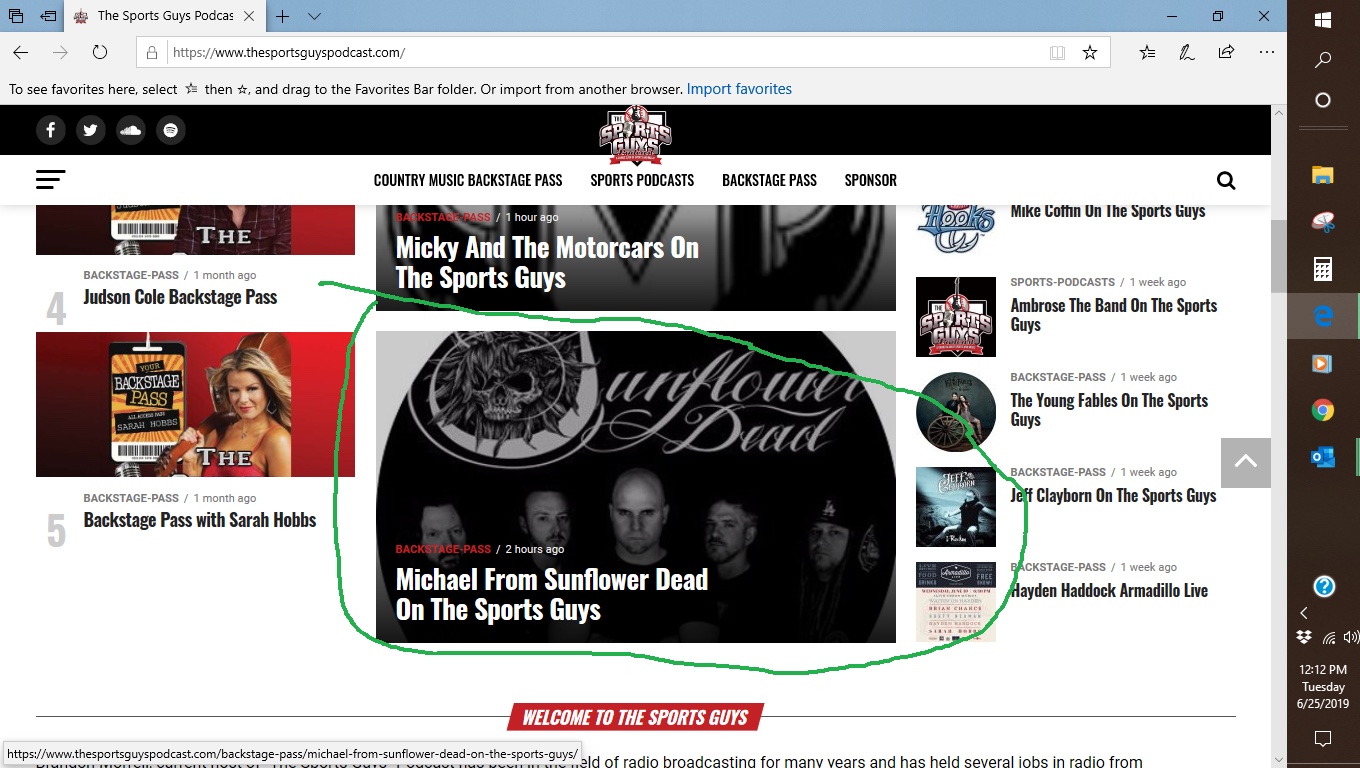
Task: Go back in the browser
Action: [21, 52]
